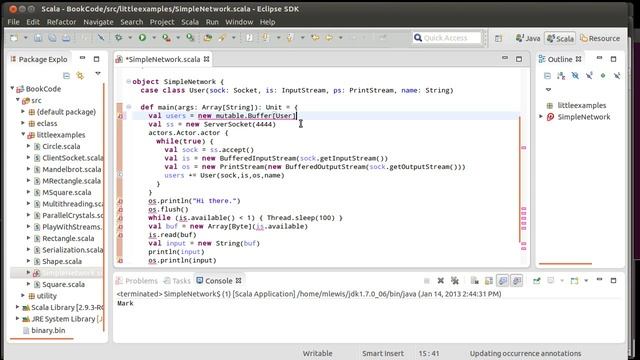Click the Open Perspective icon
Viewport: 640px width, 360px height.
click(498, 38)
